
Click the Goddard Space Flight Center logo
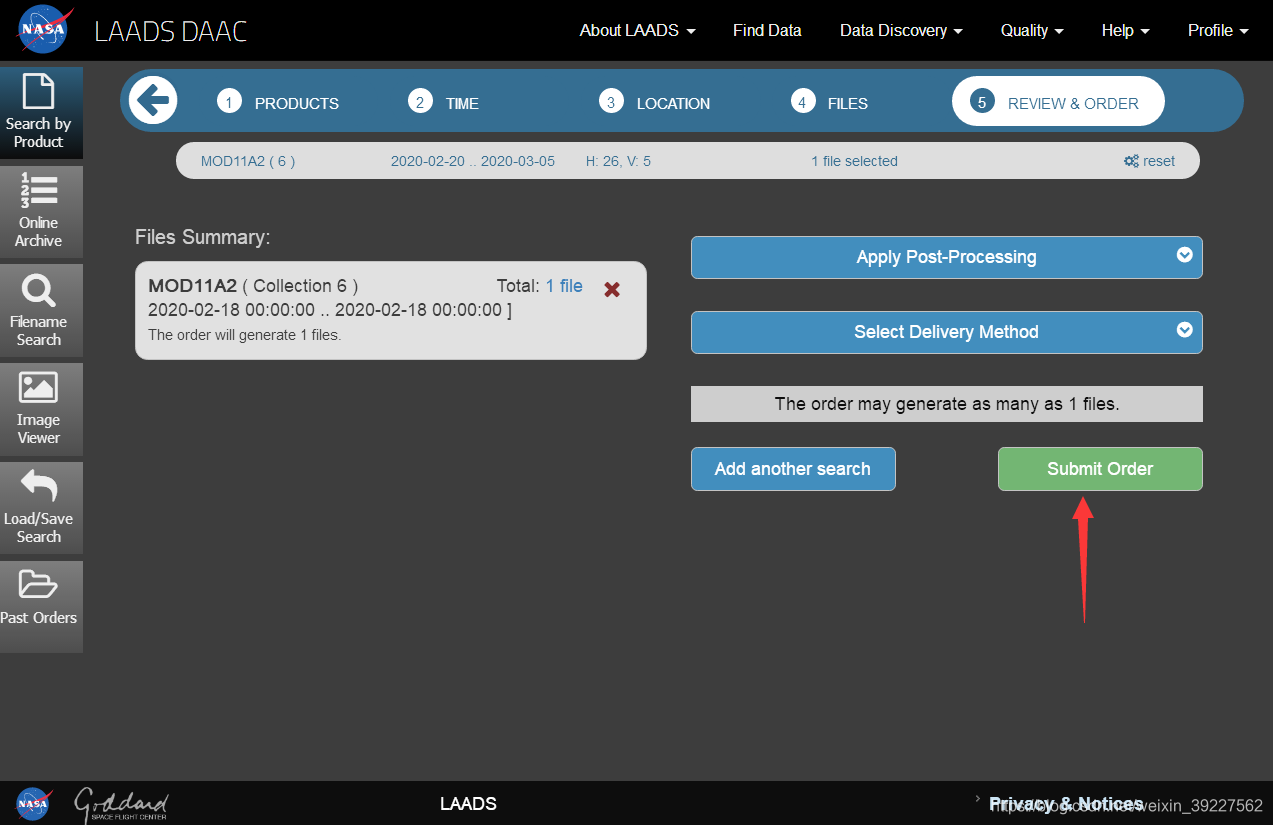(x=121, y=804)
